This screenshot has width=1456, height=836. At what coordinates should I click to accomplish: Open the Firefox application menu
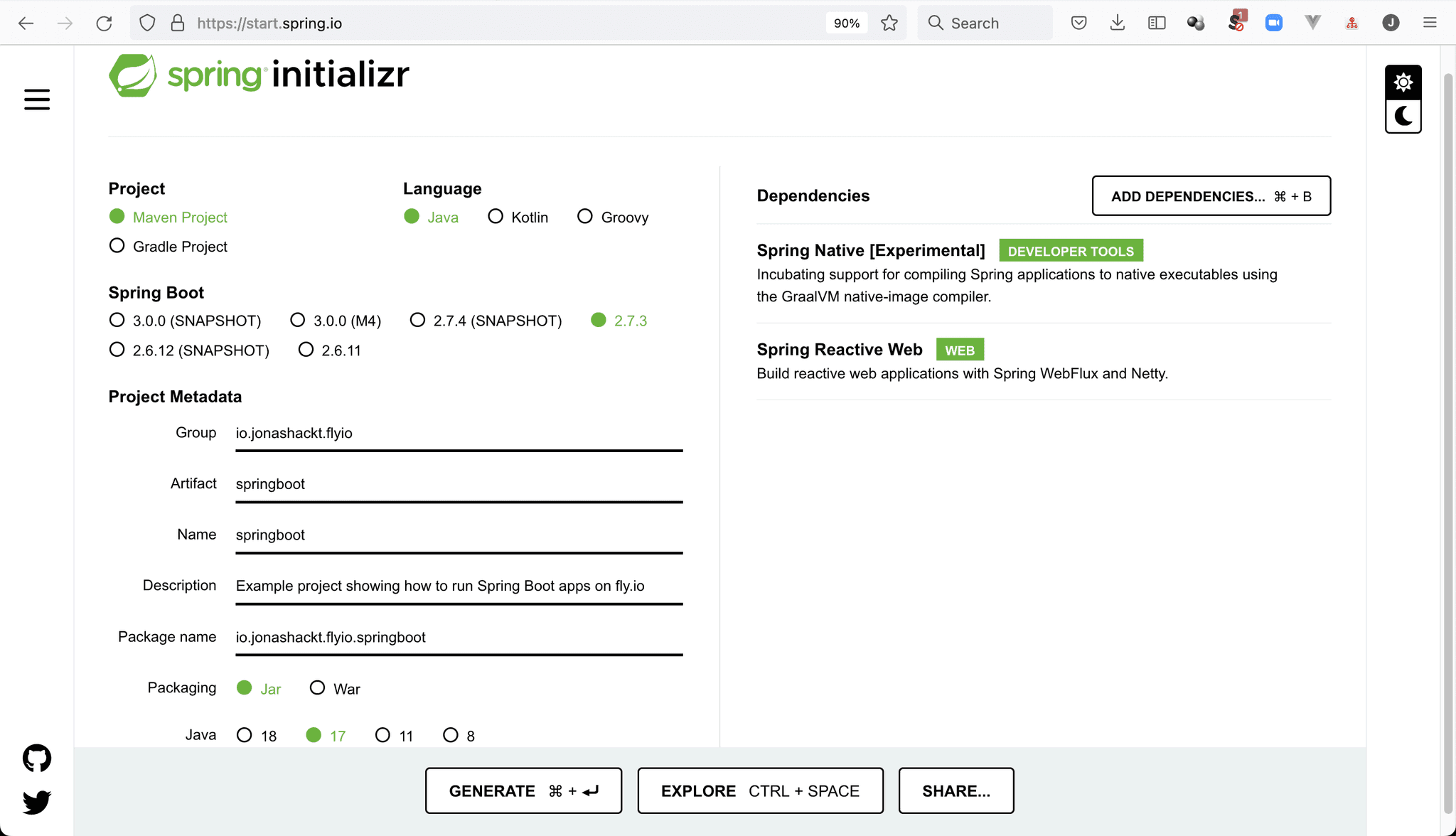tap(1430, 23)
